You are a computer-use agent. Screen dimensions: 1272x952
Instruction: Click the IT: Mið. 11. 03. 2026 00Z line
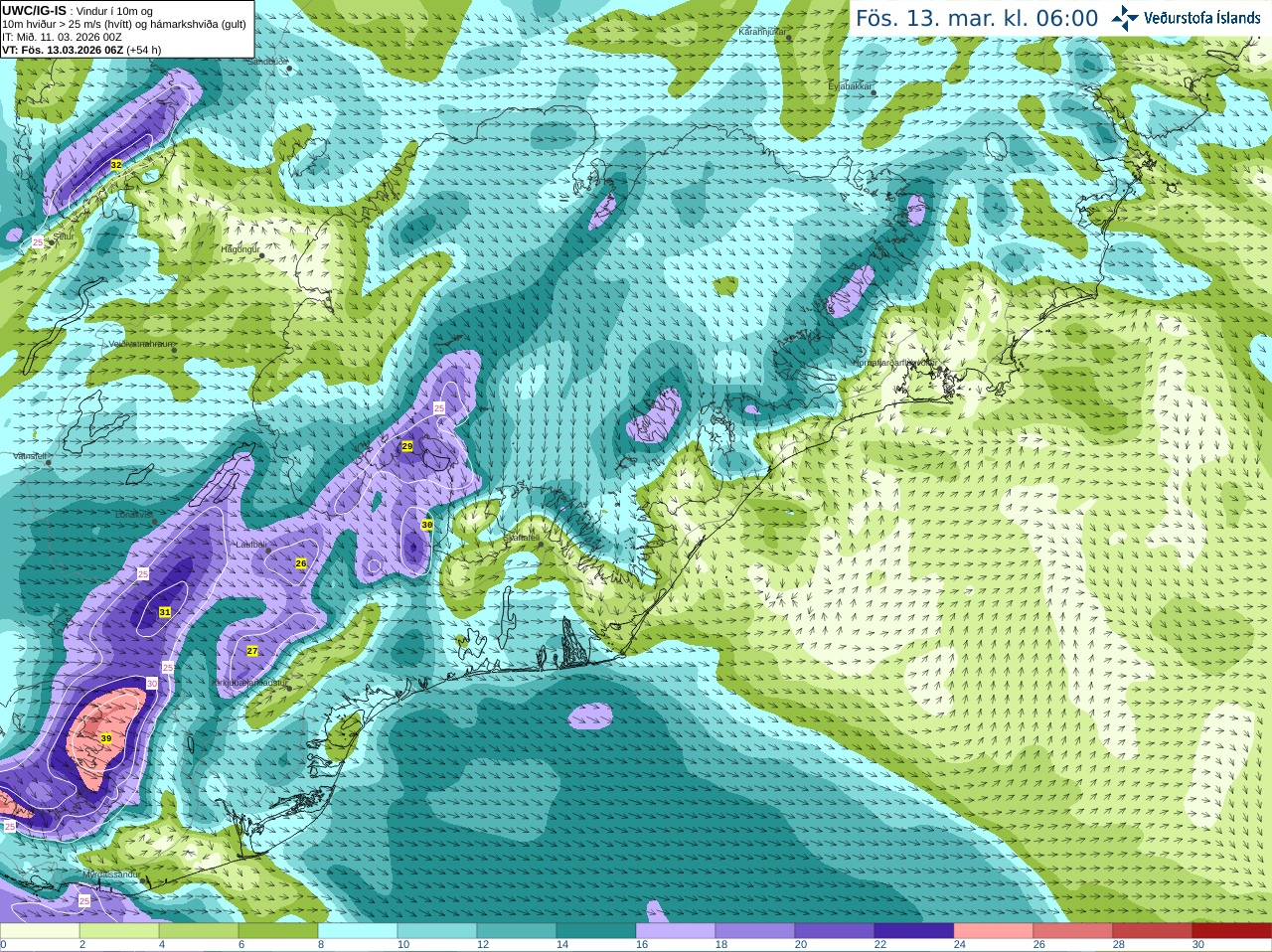pos(62,37)
